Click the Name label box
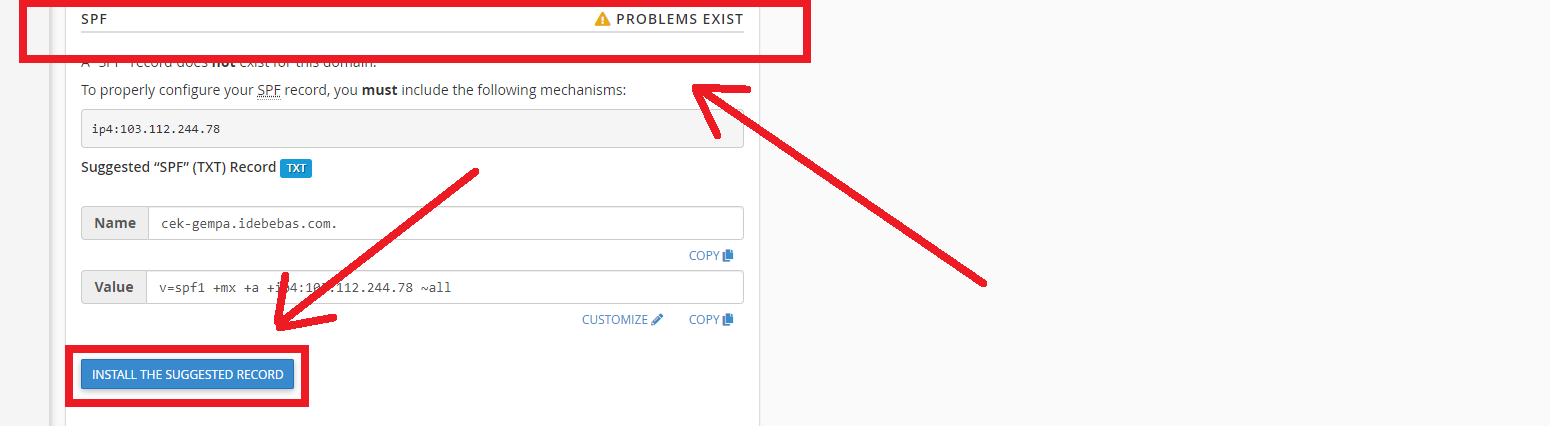The width and height of the screenshot is (1550, 426). 115,223
